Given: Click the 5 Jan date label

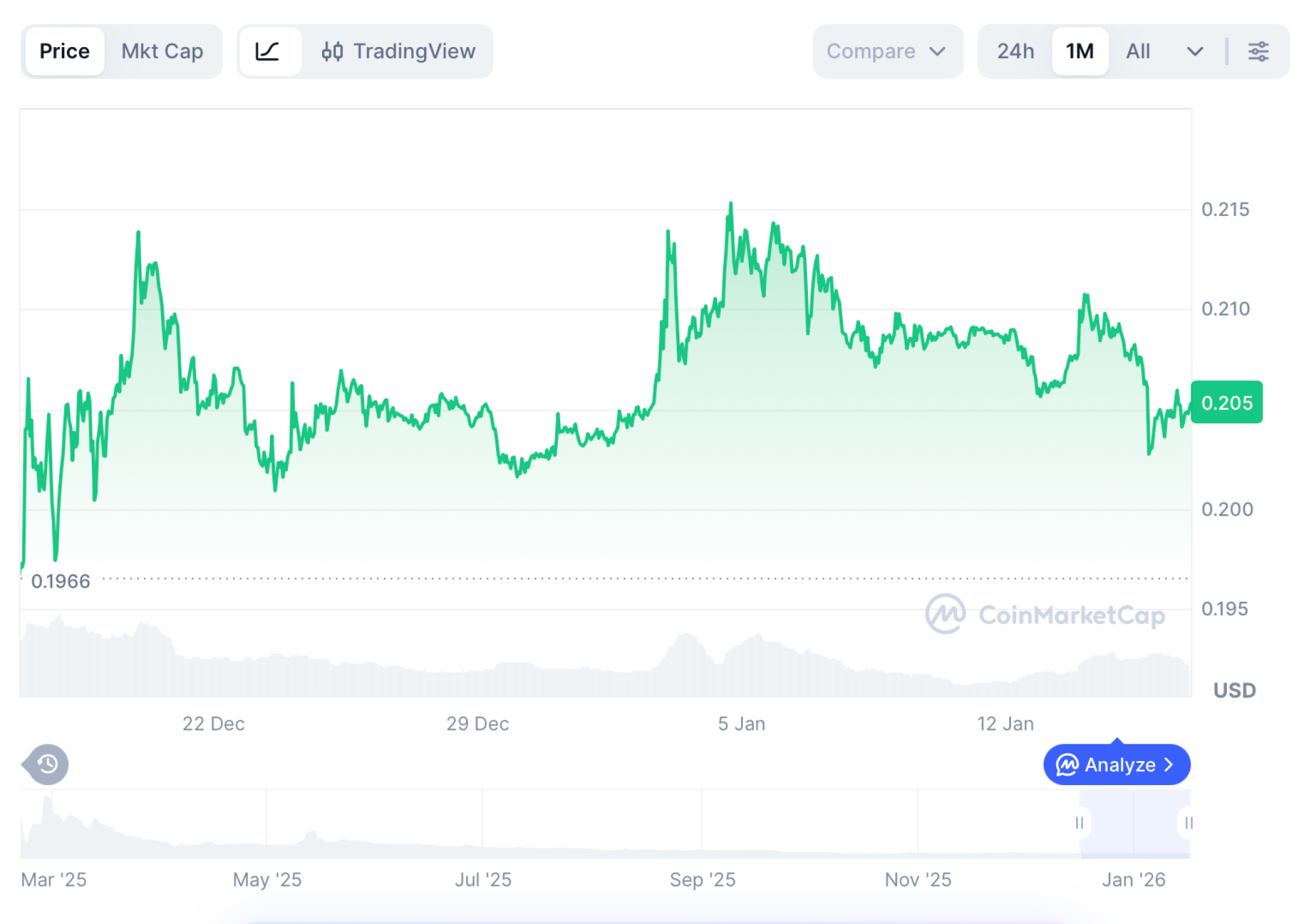Looking at the screenshot, I should click(x=742, y=723).
